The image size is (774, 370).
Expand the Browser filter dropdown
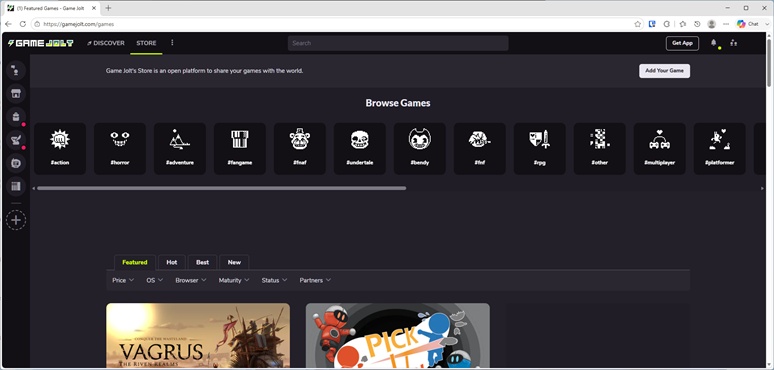191,280
